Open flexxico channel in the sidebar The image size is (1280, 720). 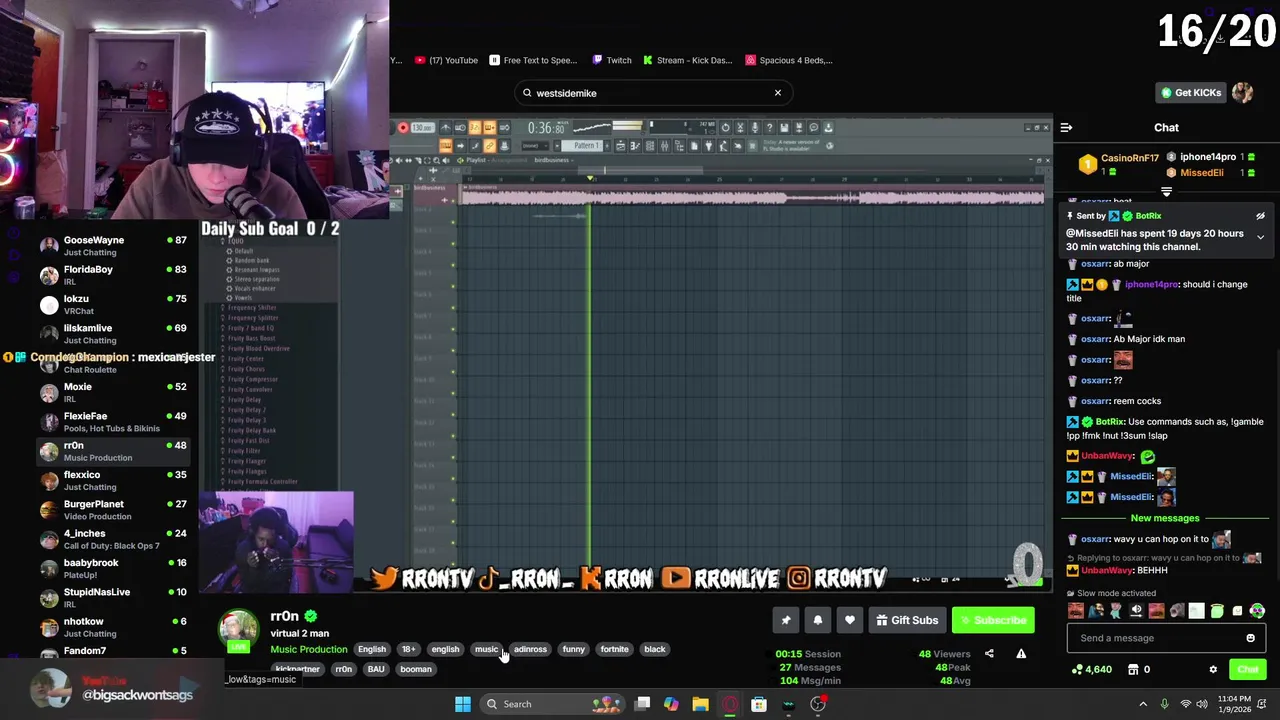(x=113, y=480)
